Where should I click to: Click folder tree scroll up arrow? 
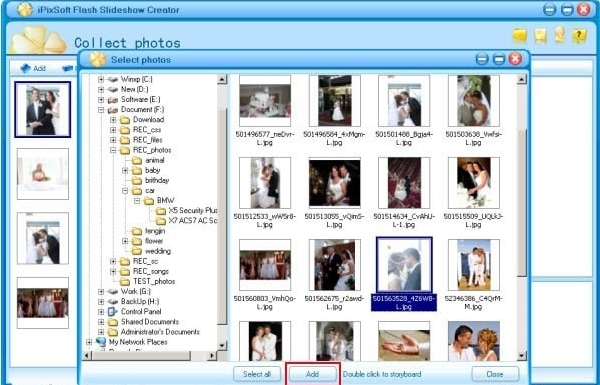[x=222, y=80]
